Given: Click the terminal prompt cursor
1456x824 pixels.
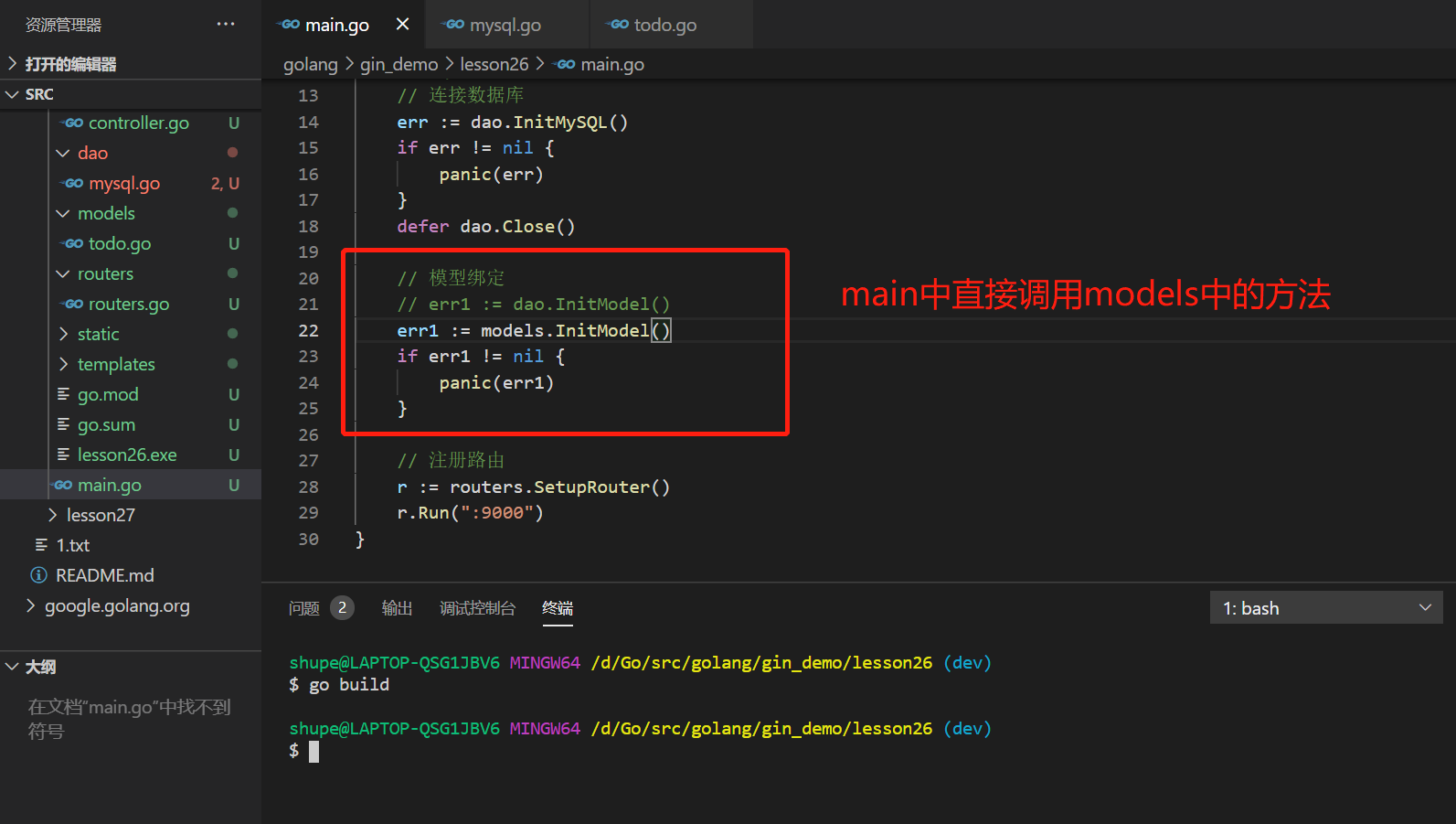Looking at the screenshot, I should [314, 752].
